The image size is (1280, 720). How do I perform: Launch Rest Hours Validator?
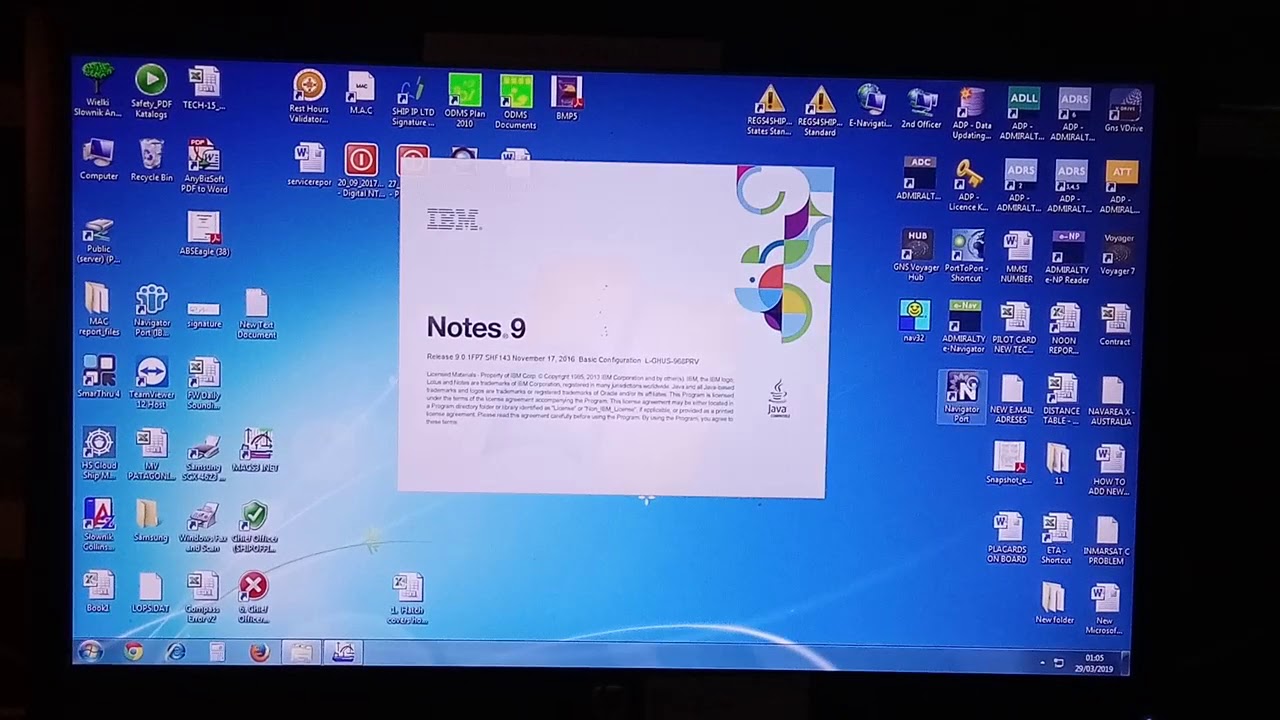(x=309, y=96)
